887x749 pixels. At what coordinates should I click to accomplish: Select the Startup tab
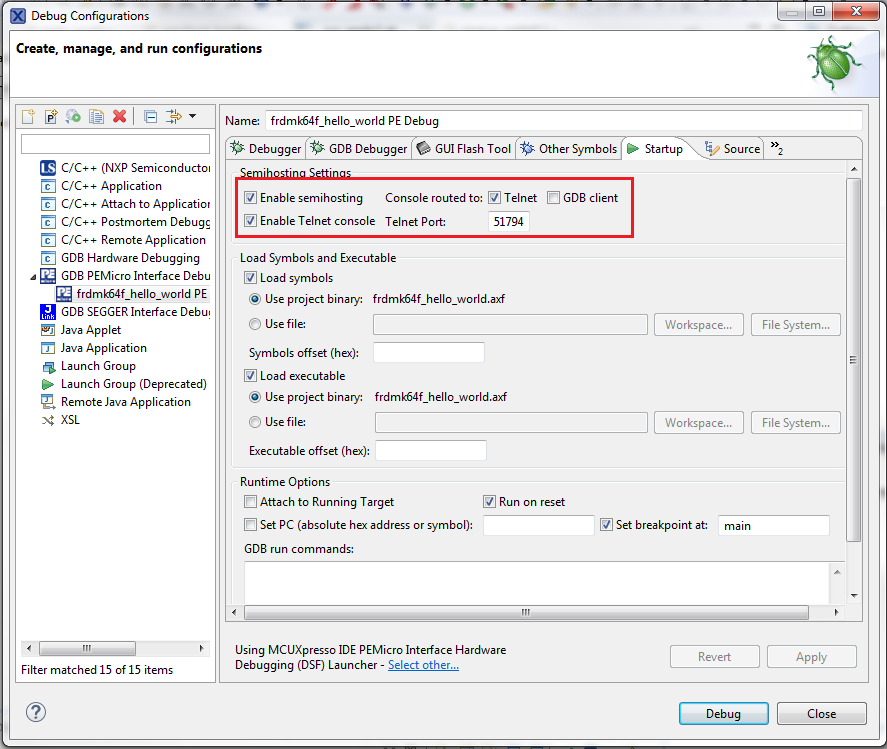point(655,148)
